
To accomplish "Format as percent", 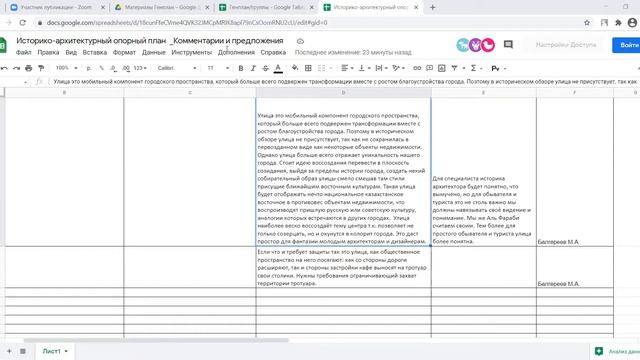I will (x=101, y=68).
